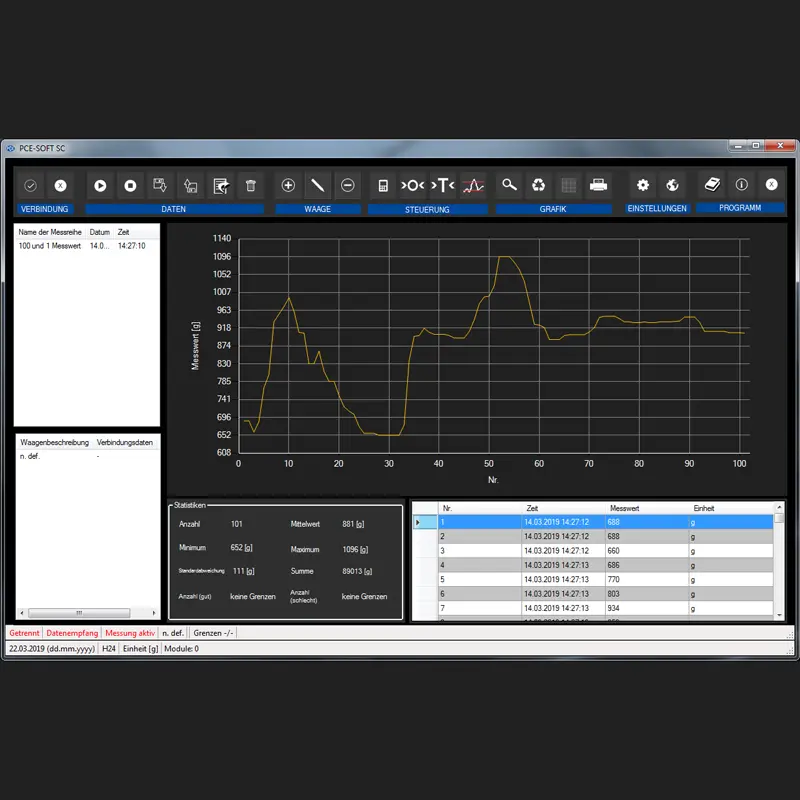Click the Messung aktiv status indicator
Image resolution: width=800 pixels, height=800 pixels.
point(129,632)
